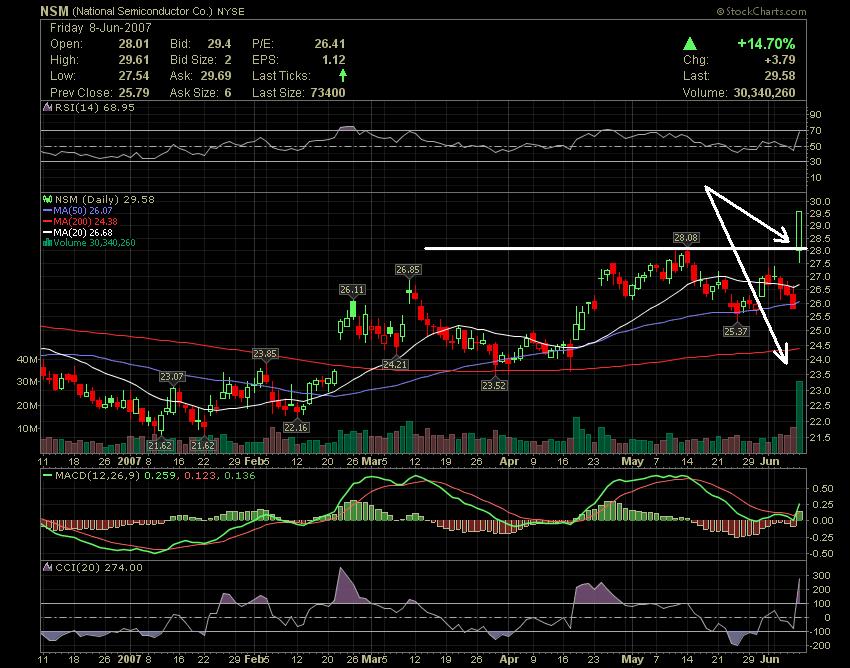850x668 pixels.
Task: Click the Chg value +3.79
Action: point(779,60)
